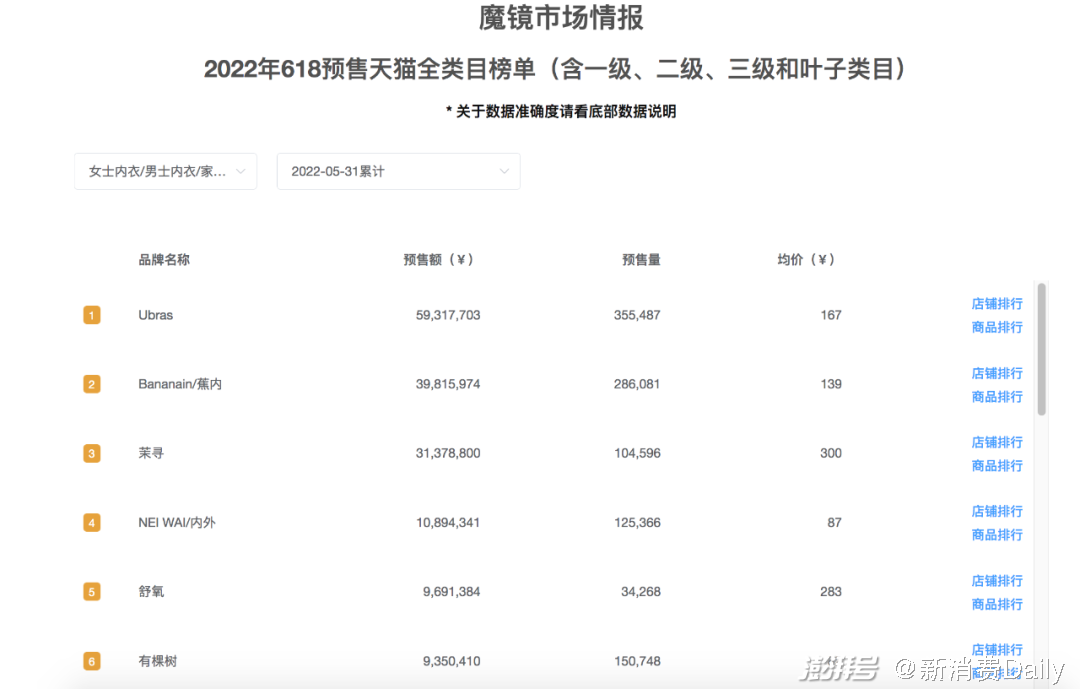Open 店铺排行 link for 有棵树
Image resolution: width=1080 pixels, height=689 pixels.
[997, 650]
